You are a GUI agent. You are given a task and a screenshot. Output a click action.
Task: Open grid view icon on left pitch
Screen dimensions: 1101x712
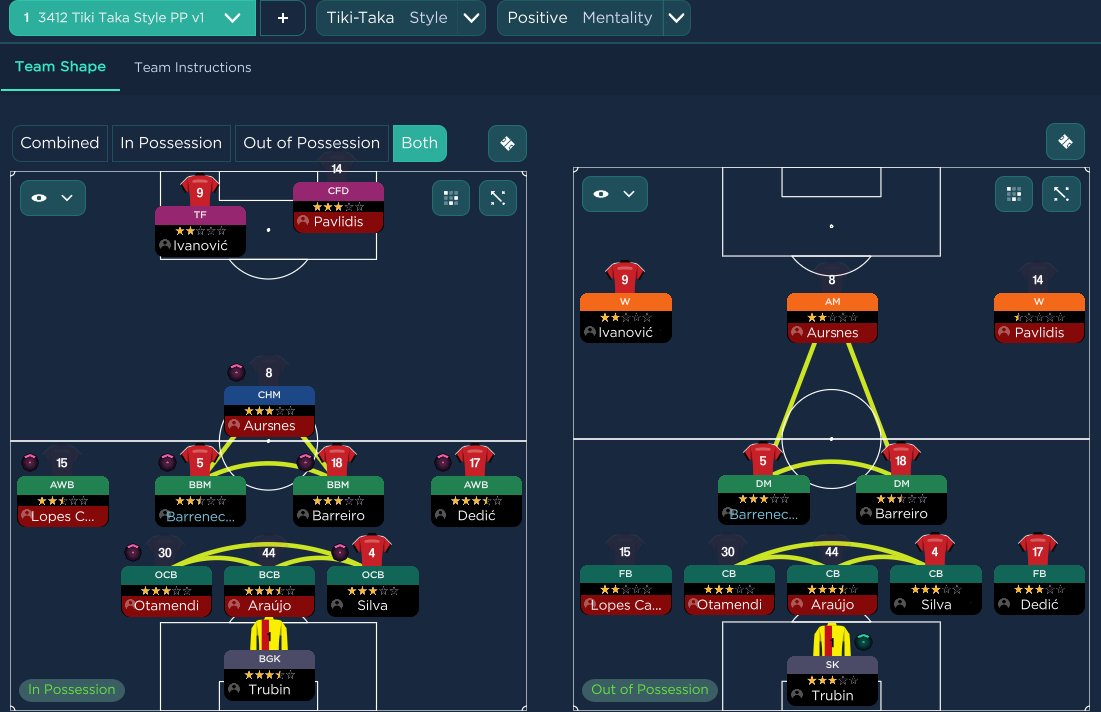click(x=451, y=198)
